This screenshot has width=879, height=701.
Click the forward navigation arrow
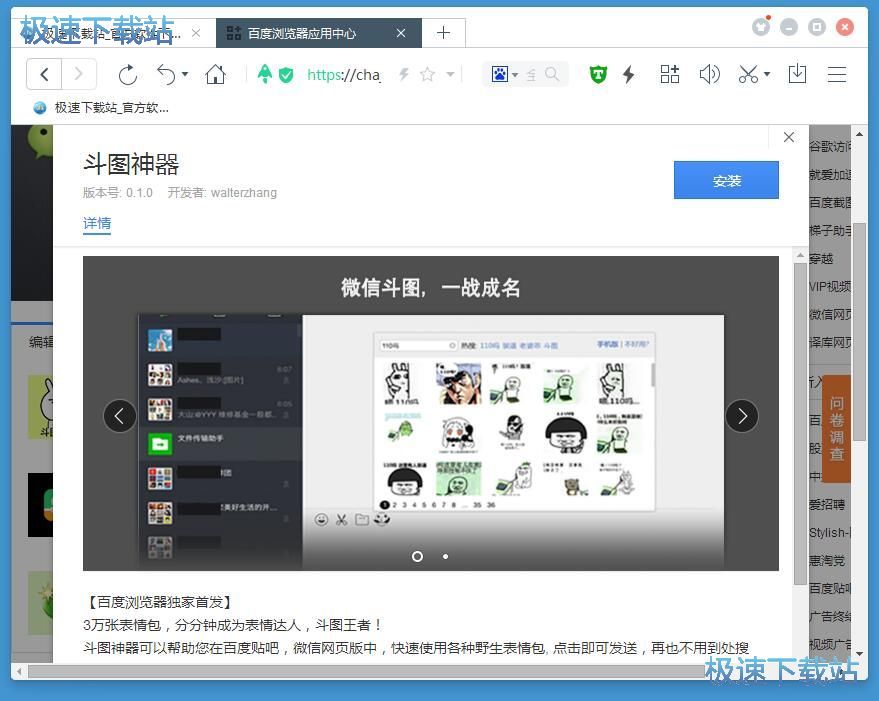point(78,74)
